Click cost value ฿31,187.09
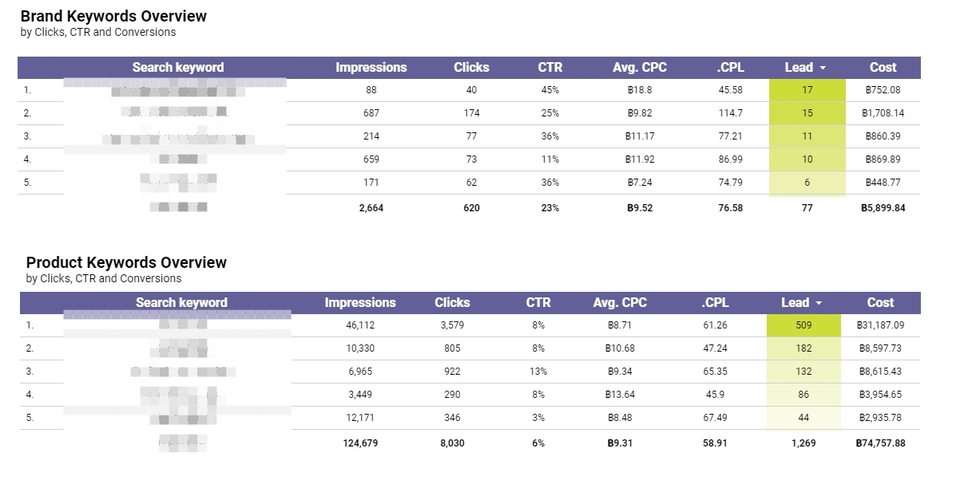Viewport: 960px width, 480px height. (x=880, y=325)
